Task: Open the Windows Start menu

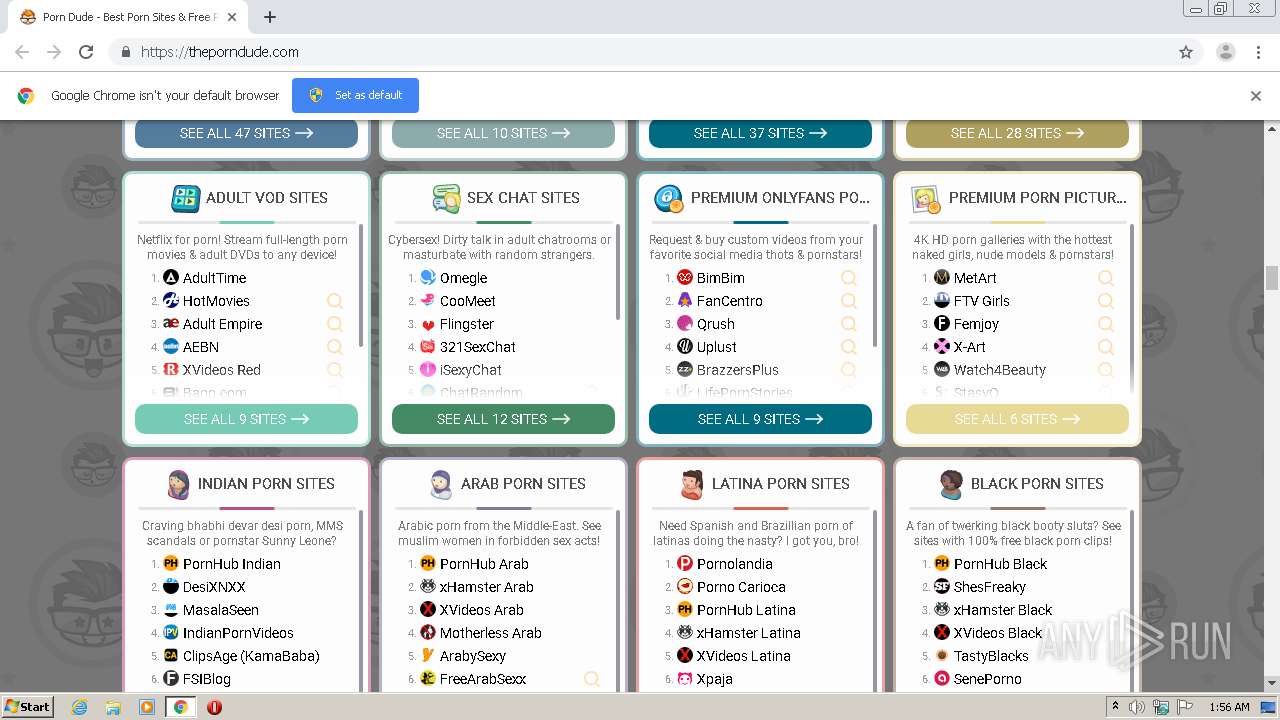Action: [x=27, y=707]
